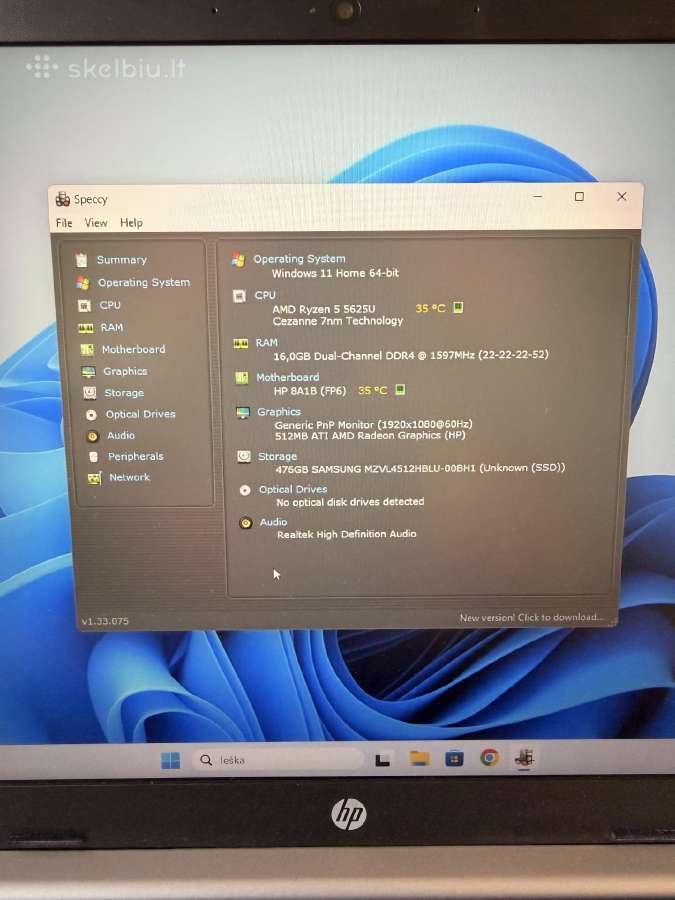Open Google Chrome from the taskbar
675x900 pixels.
tap(490, 758)
